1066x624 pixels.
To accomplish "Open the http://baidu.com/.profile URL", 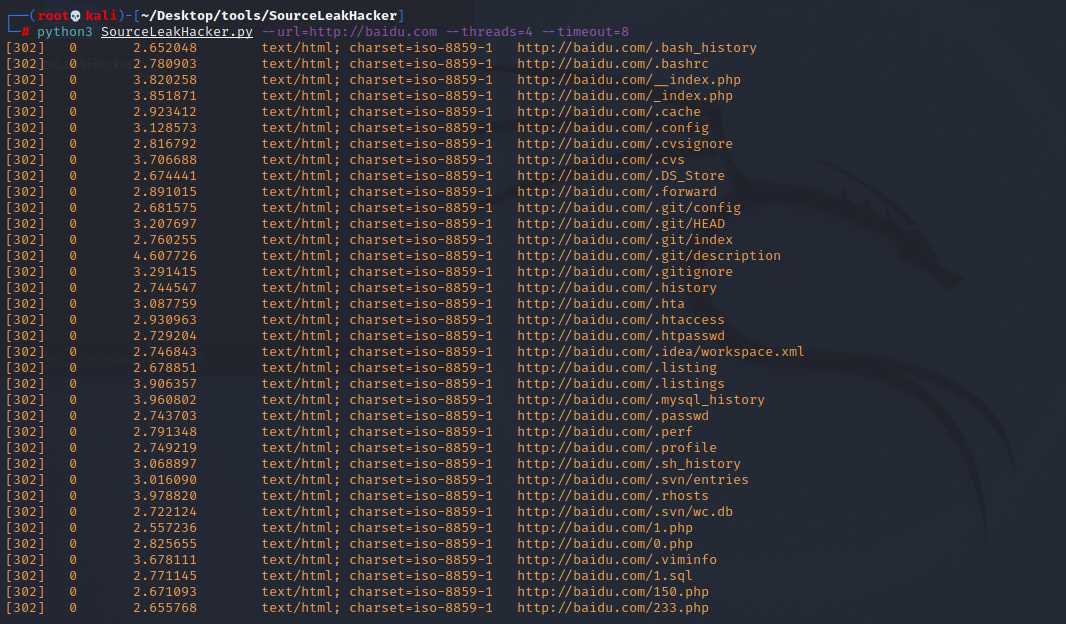I will point(617,447).
